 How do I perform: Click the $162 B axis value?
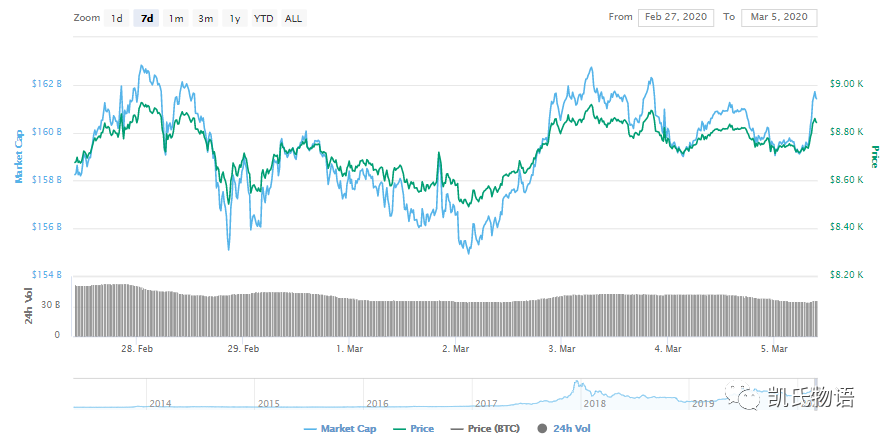click(x=47, y=84)
